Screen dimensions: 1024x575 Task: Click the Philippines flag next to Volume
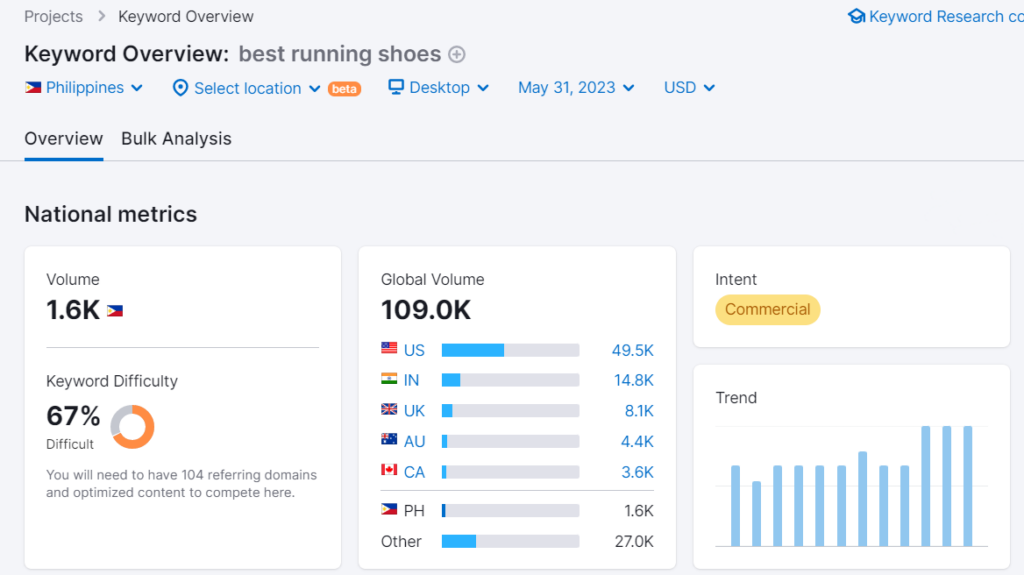(x=115, y=311)
